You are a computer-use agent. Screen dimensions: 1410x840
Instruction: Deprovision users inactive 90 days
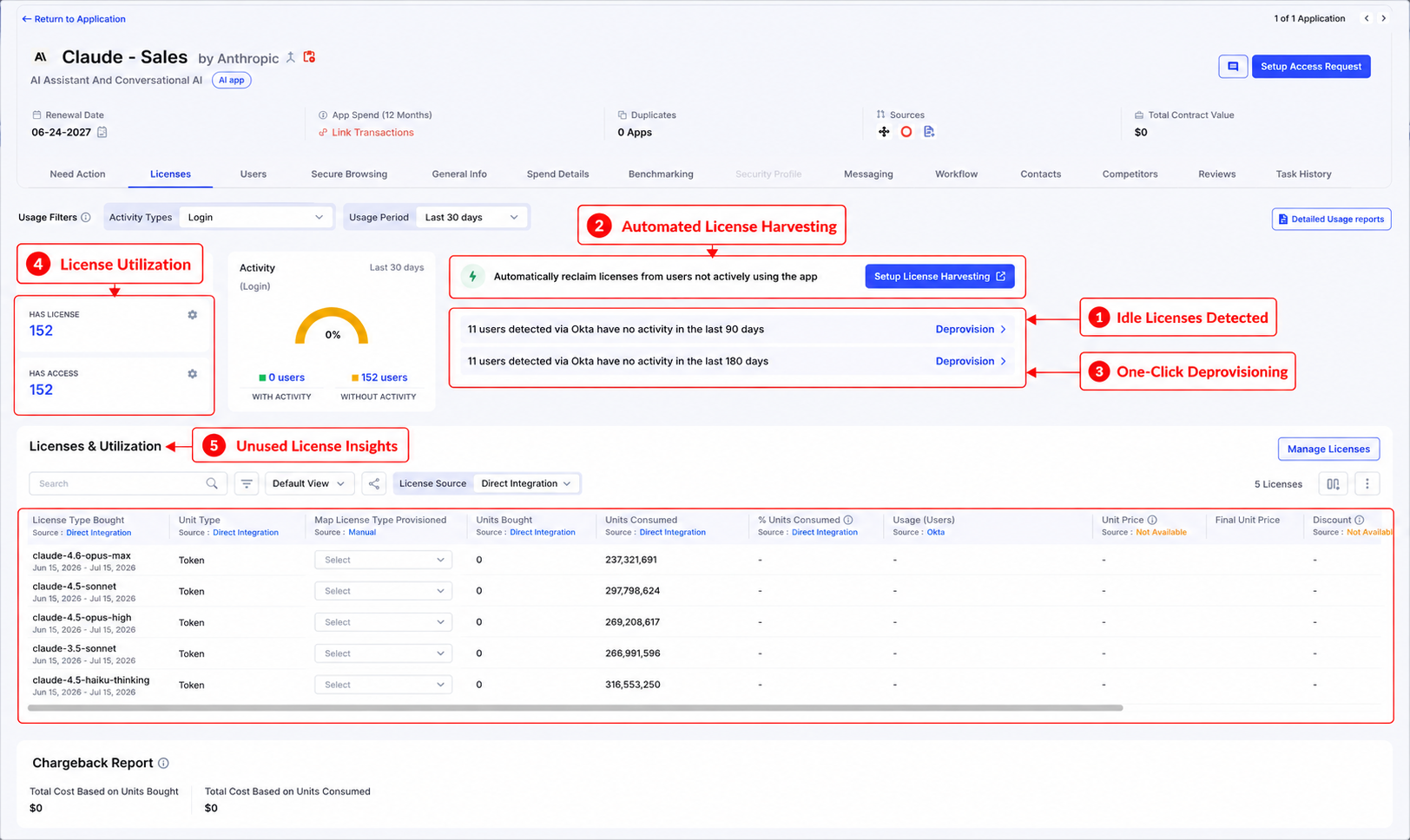(971, 330)
